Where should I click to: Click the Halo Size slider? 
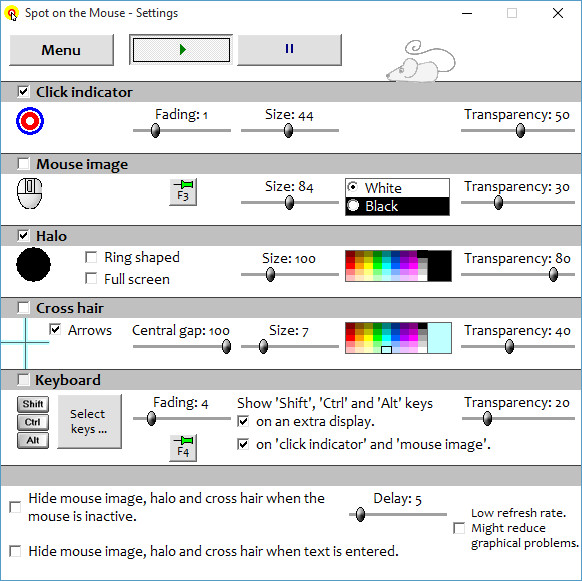tap(290, 275)
